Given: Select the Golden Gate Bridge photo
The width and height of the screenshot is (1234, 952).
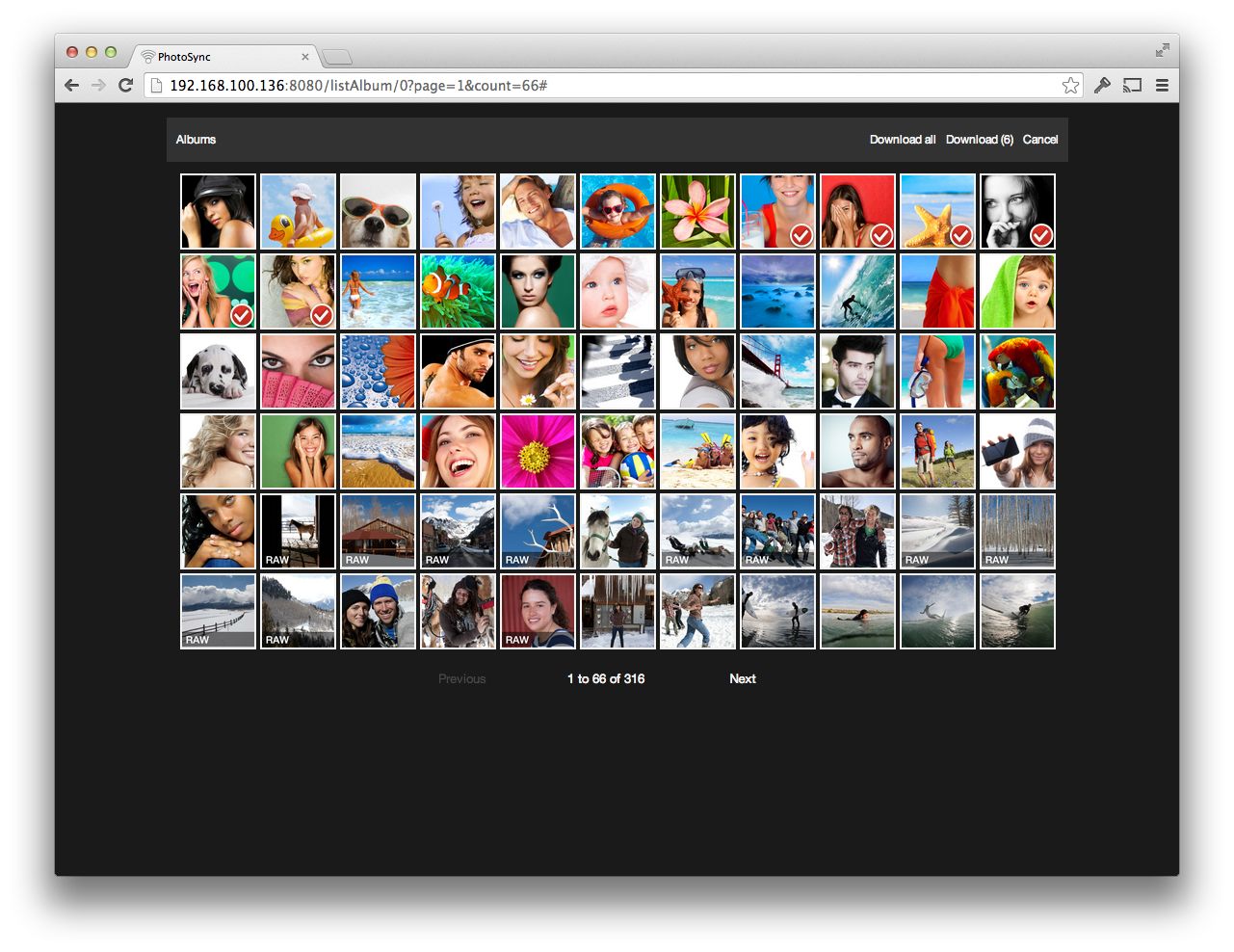Looking at the screenshot, I should [x=777, y=371].
